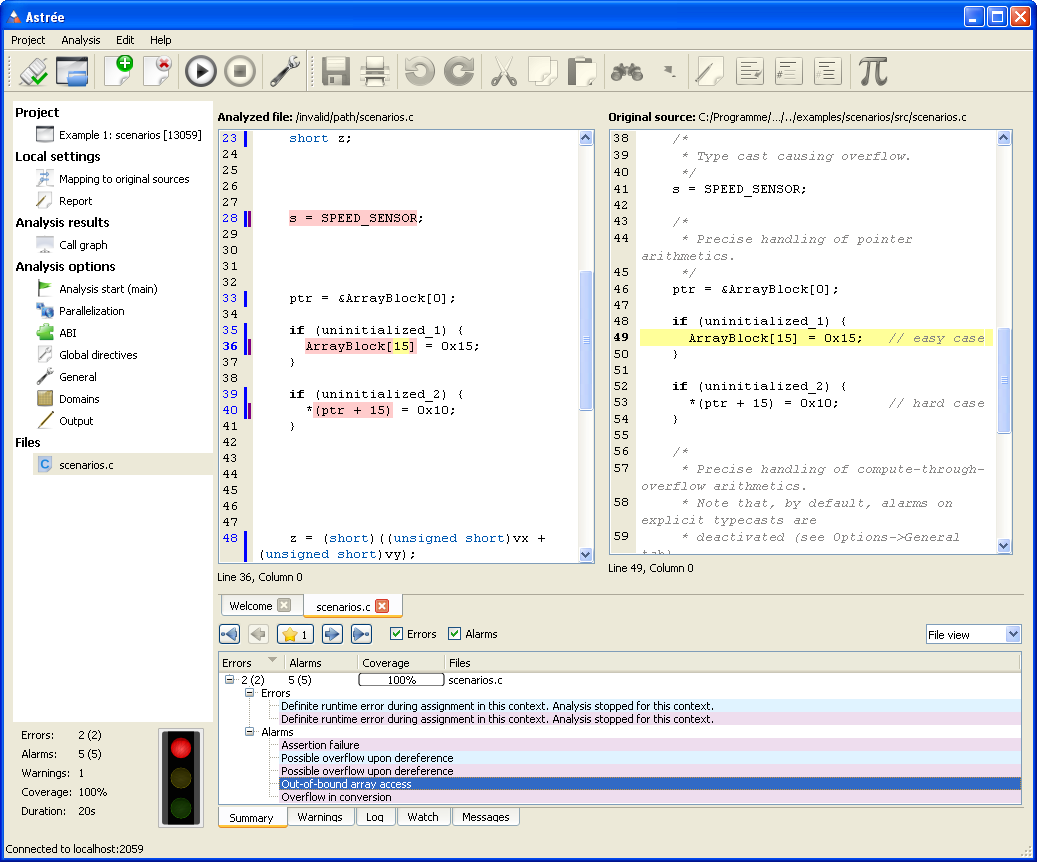The image size is (1037, 862).
Task: Select scenarios.c in Files list
Action: [x=123, y=464]
